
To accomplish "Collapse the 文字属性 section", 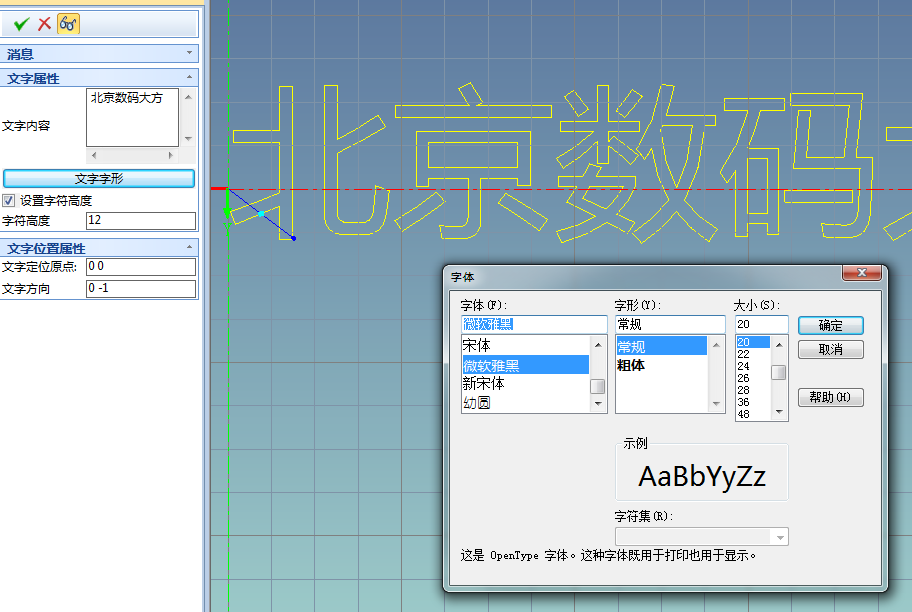I will (189, 77).
